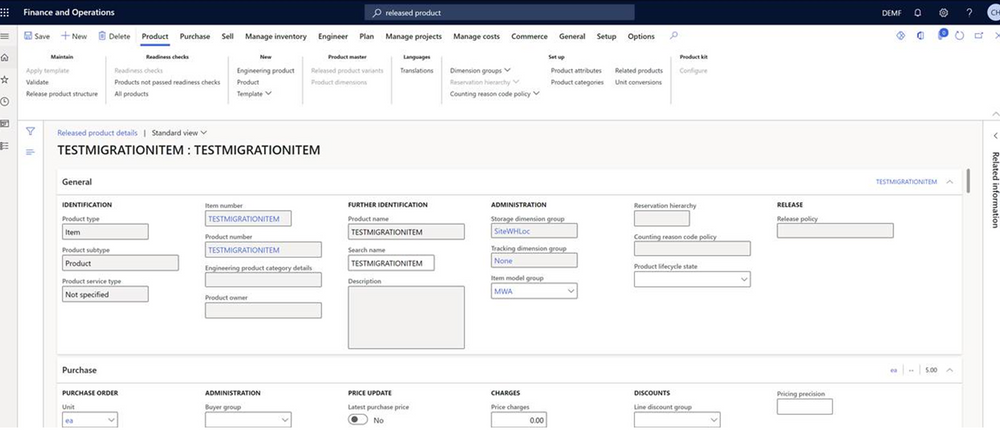Open Related products
The width and height of the screenshot is (1000, 441).
pyautogui.click(x=639, y=71)
